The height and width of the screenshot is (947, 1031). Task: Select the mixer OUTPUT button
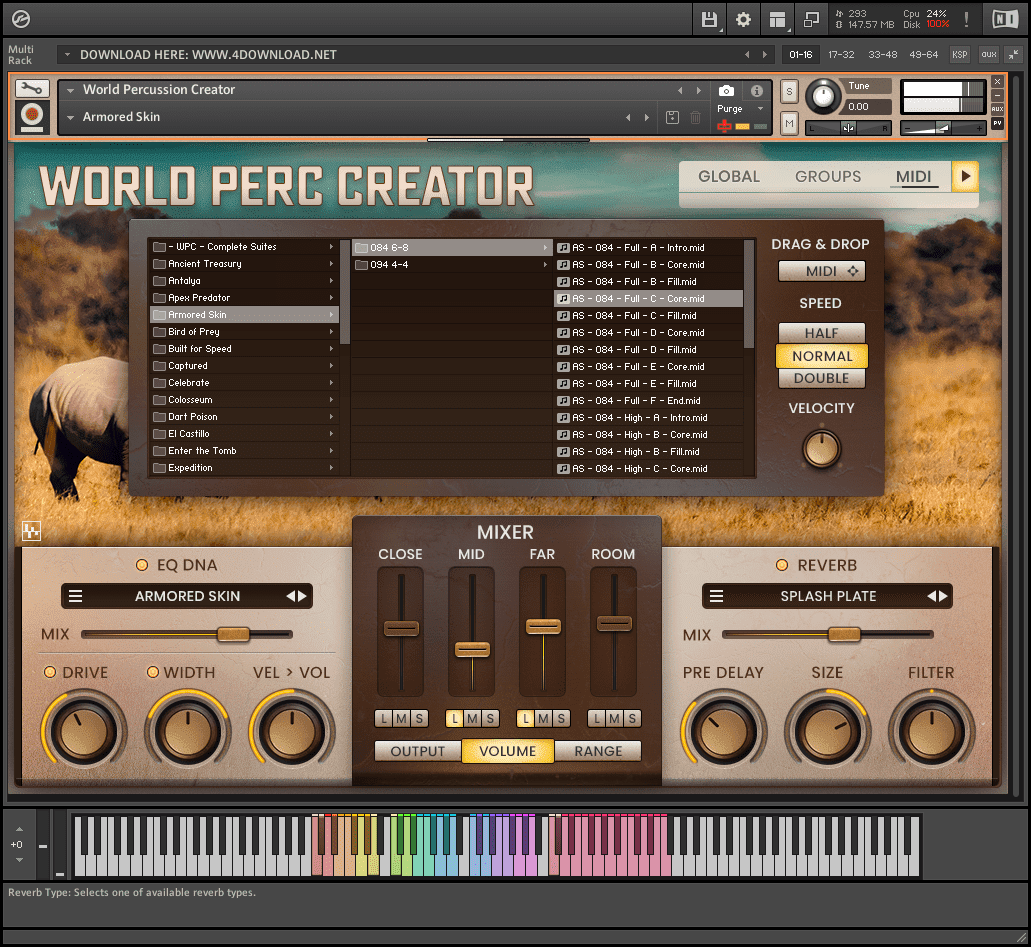418,751
